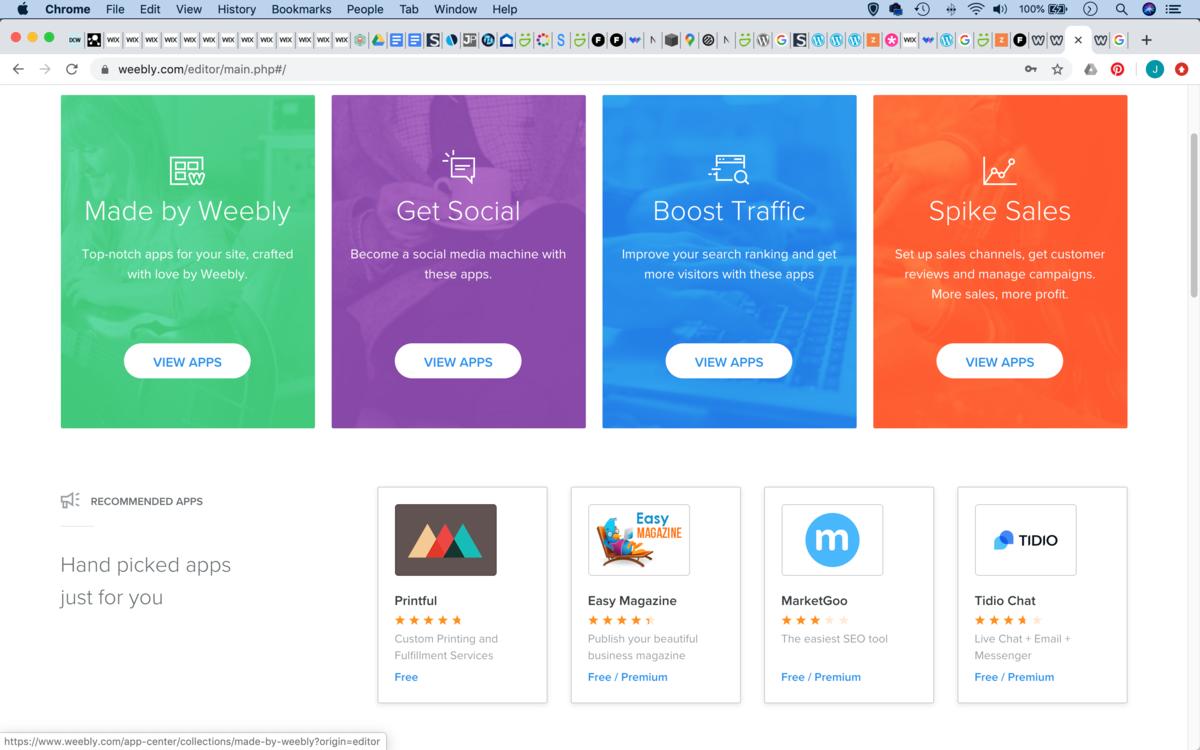Image resolution: width=1200 pixels, height=750 pixels.
Task: Reload the page with the refresh icon
Action: click(71, 69)
